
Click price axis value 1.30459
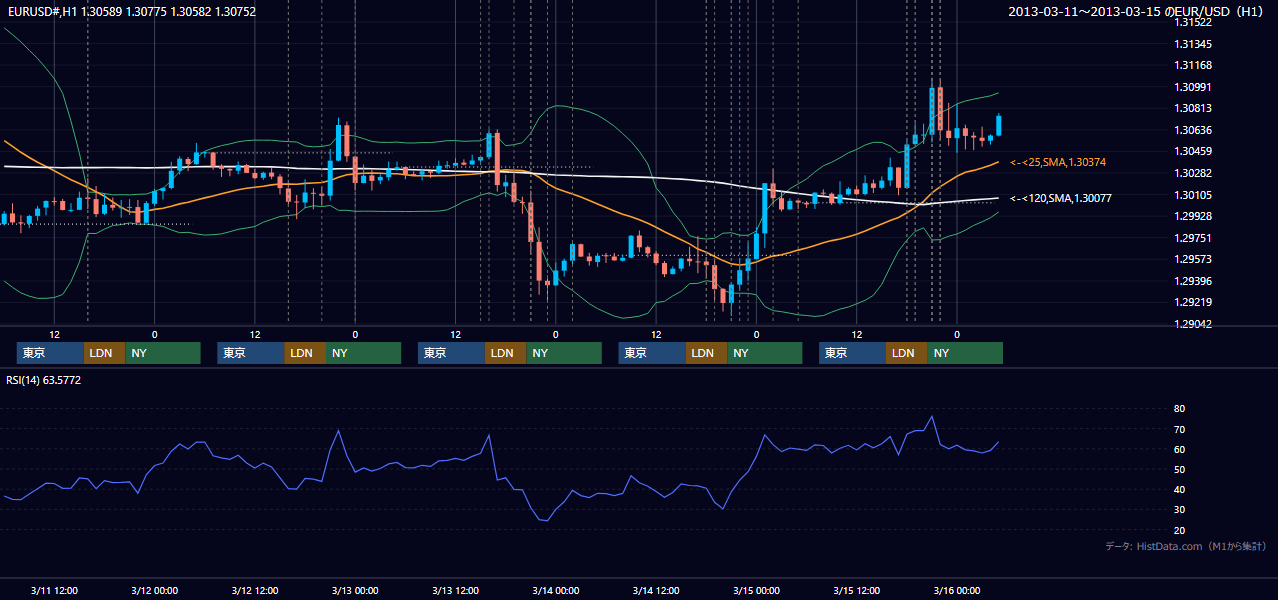tap(1194, 151)
